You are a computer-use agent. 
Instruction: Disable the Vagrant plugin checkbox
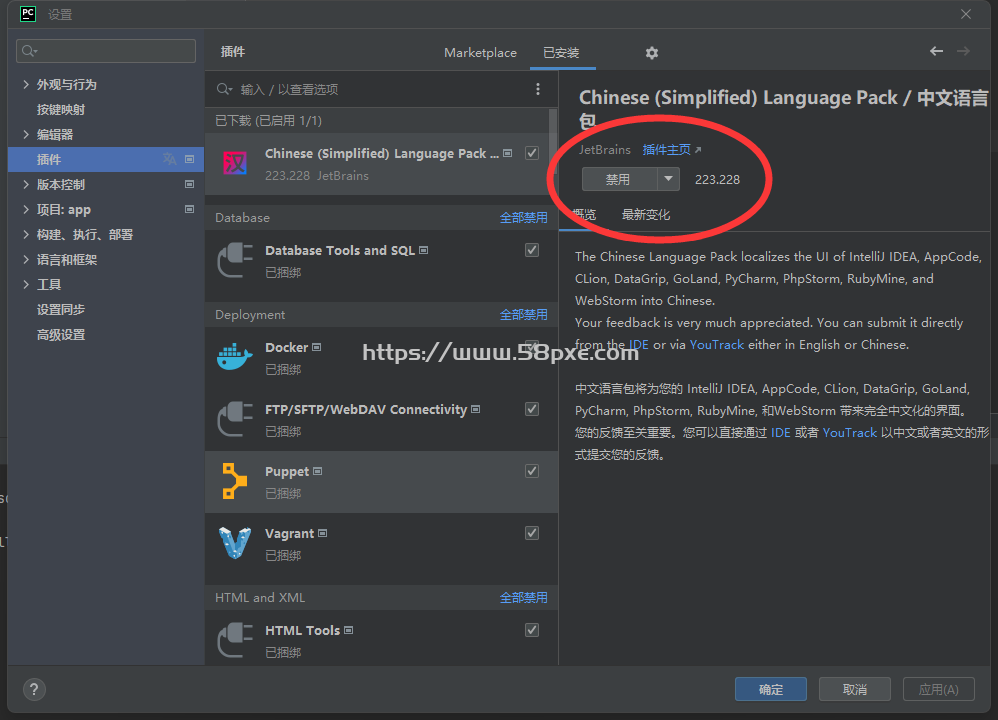point(532,533)
